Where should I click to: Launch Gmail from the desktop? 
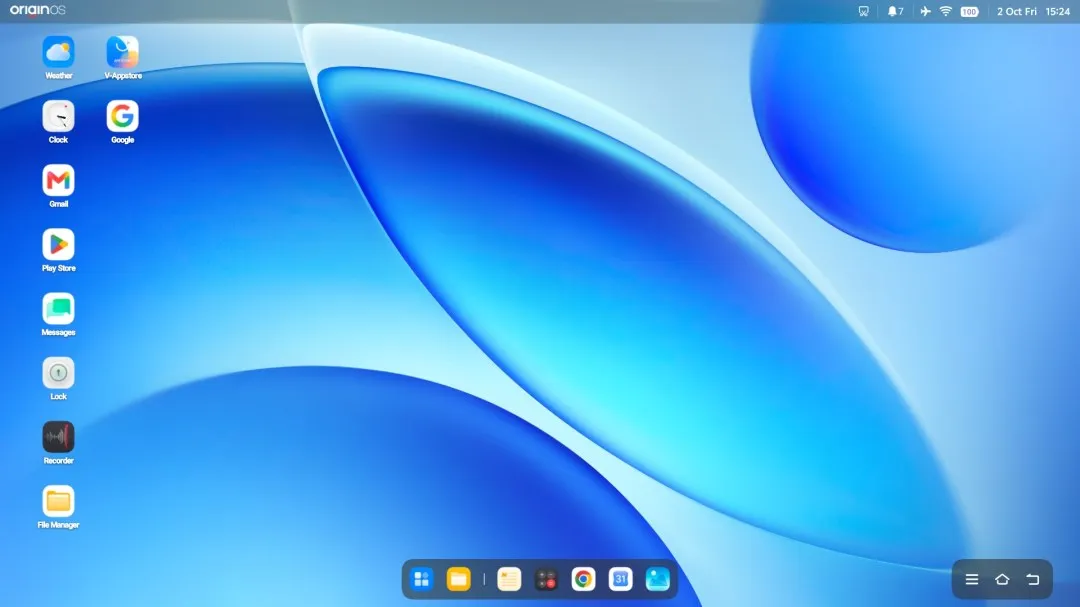coord(59,181)
